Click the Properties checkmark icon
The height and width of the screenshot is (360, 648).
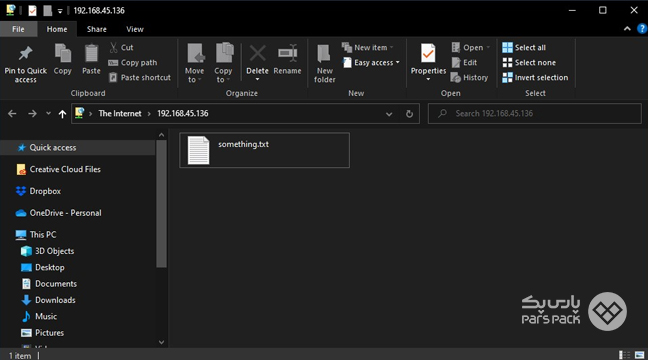[x=428, y=54]
